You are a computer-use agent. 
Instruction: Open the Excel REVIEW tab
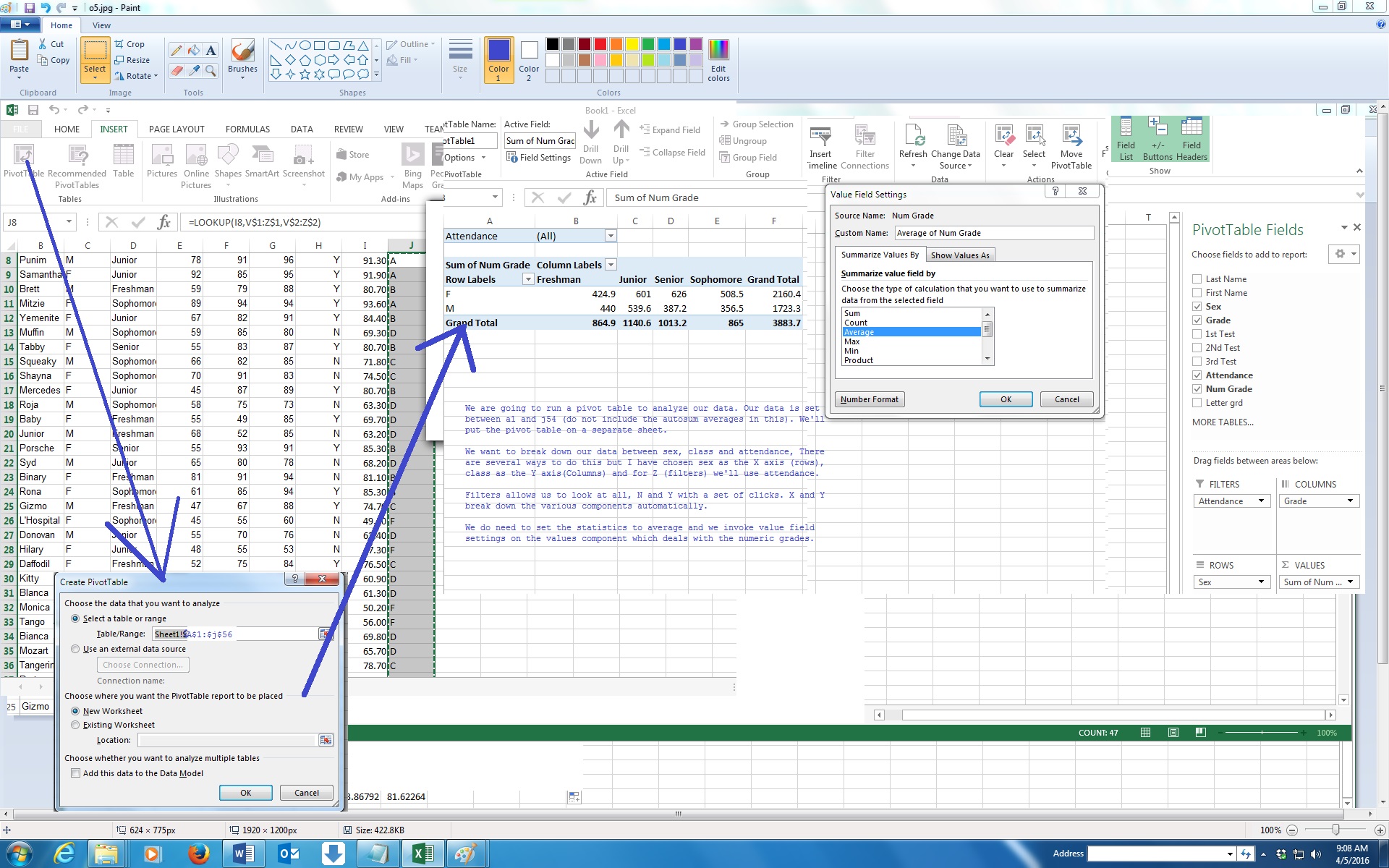[348, 129]
